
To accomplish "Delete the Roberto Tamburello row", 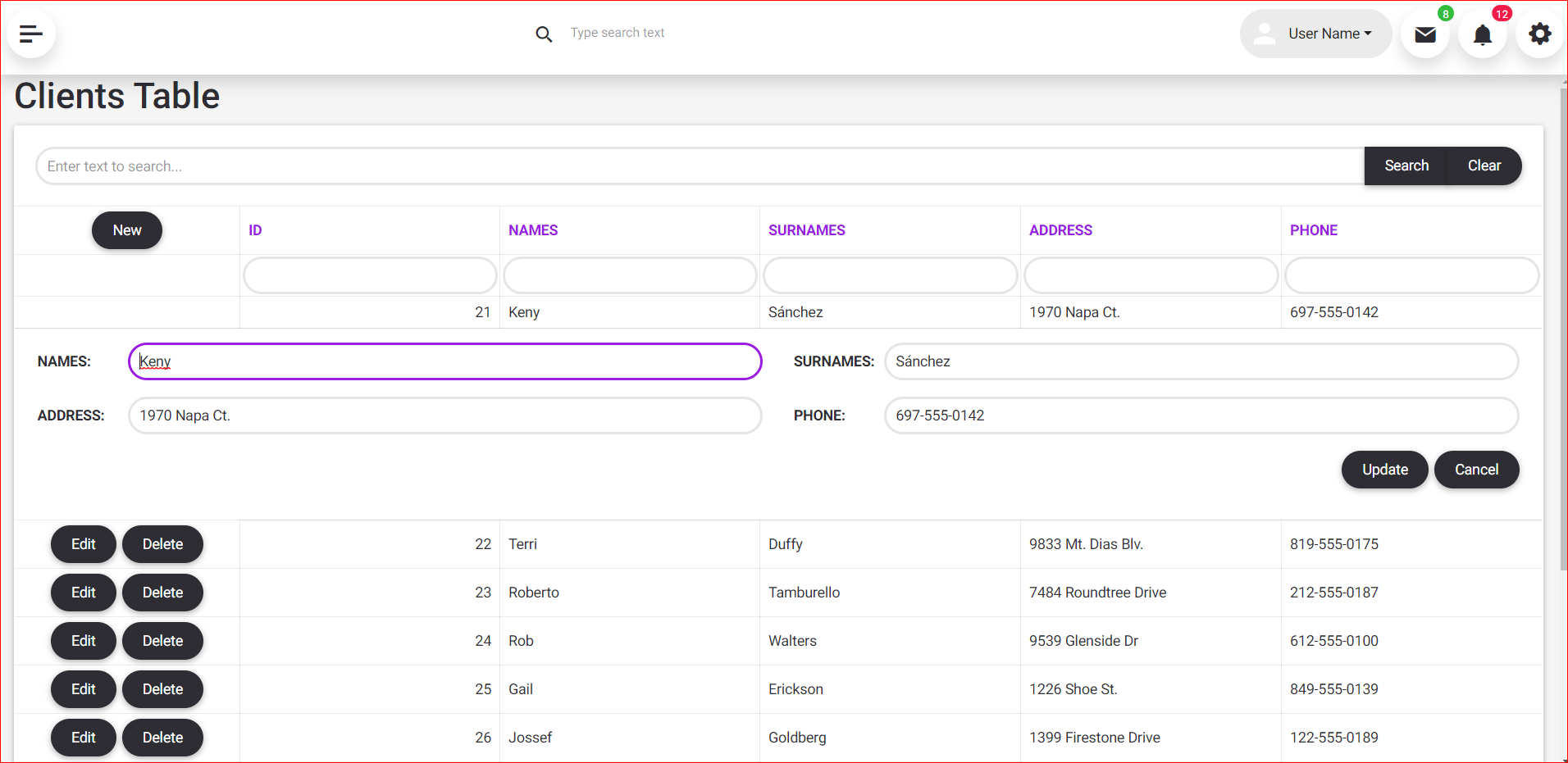I will [162, 593].
